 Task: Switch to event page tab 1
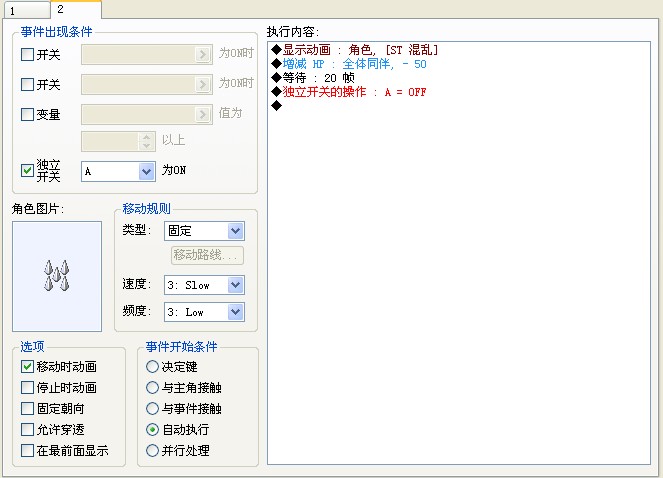27,11
